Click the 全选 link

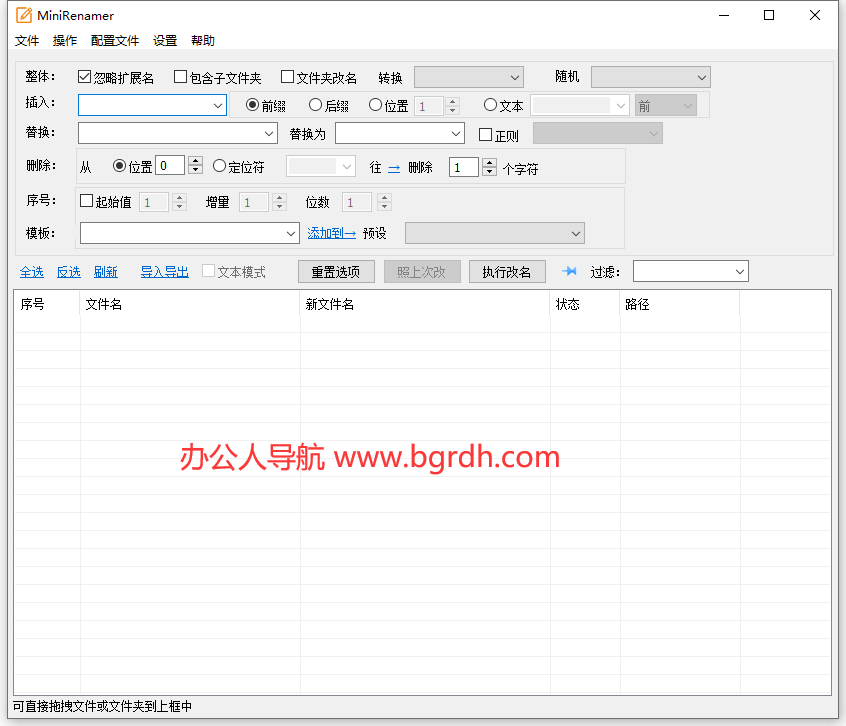pyautogui.click(x=32, y=272)
